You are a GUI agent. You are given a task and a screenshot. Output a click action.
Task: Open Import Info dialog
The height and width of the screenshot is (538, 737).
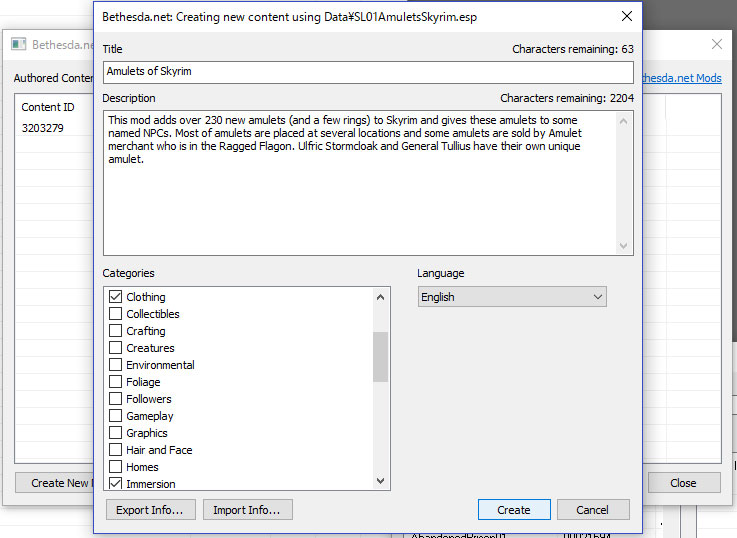248,510
